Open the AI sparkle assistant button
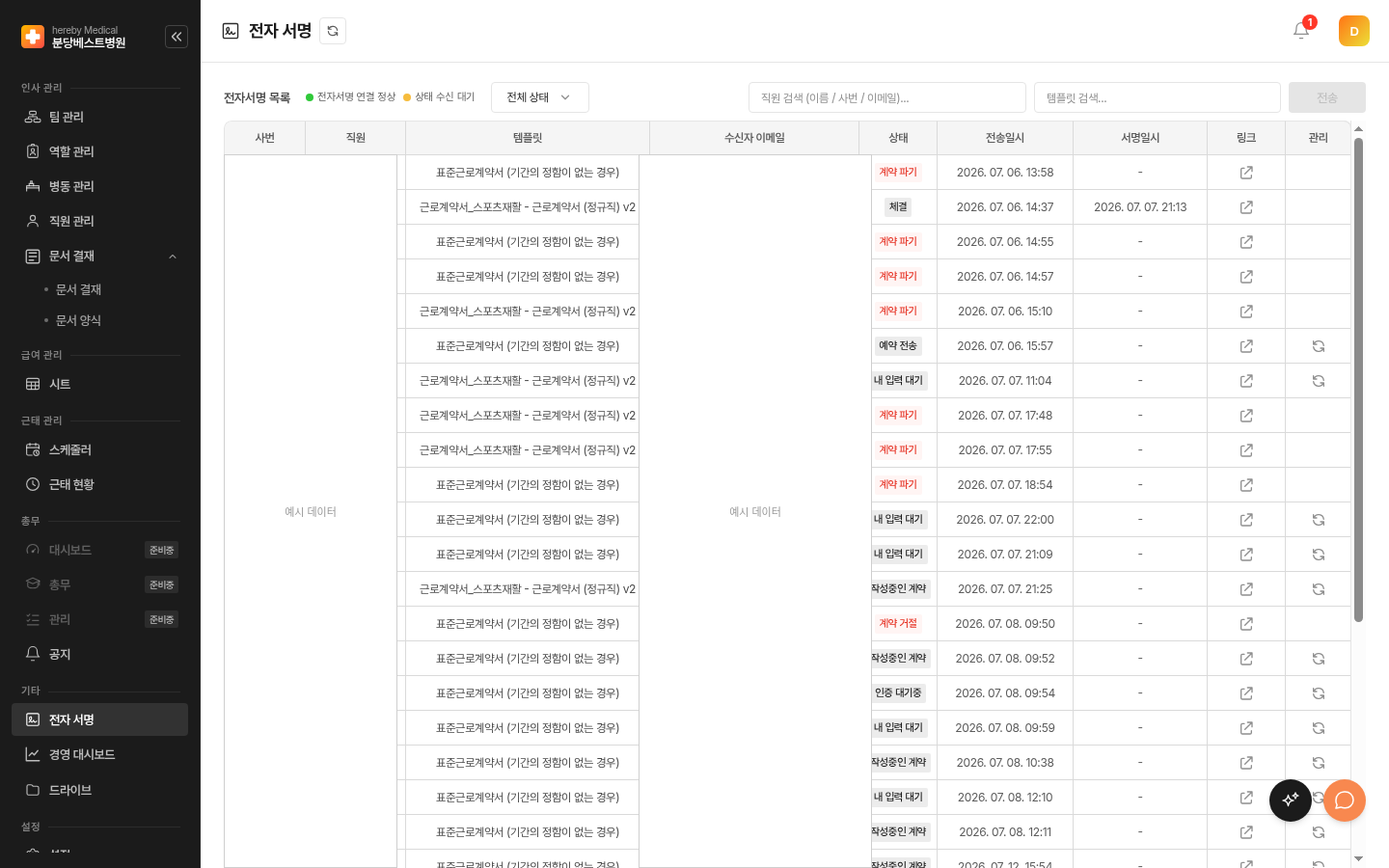Screen dimensions: 1389x868 tap(1291, 800)
